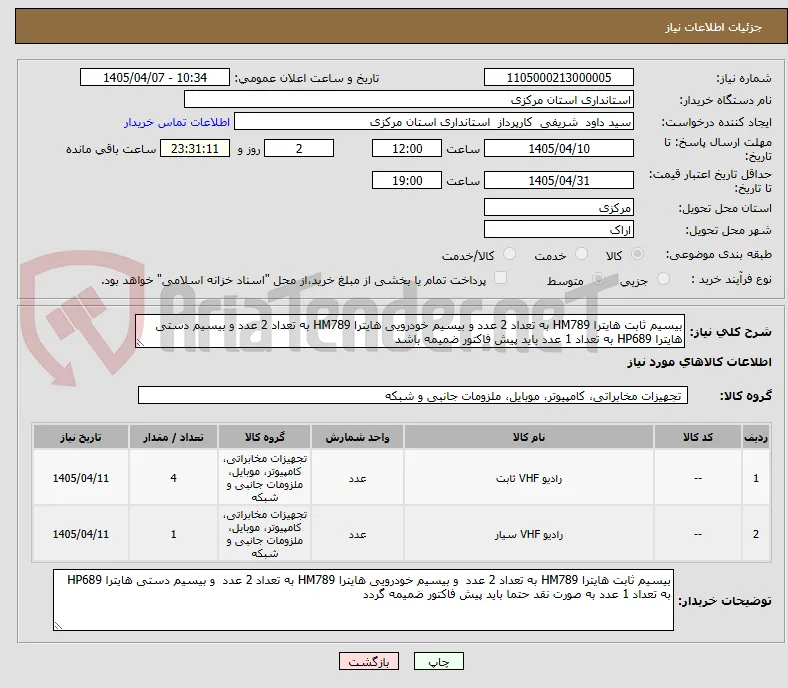
Task: Select the جزیی purchase type radio
Action: pyautogui.click(x=663, y=279)
